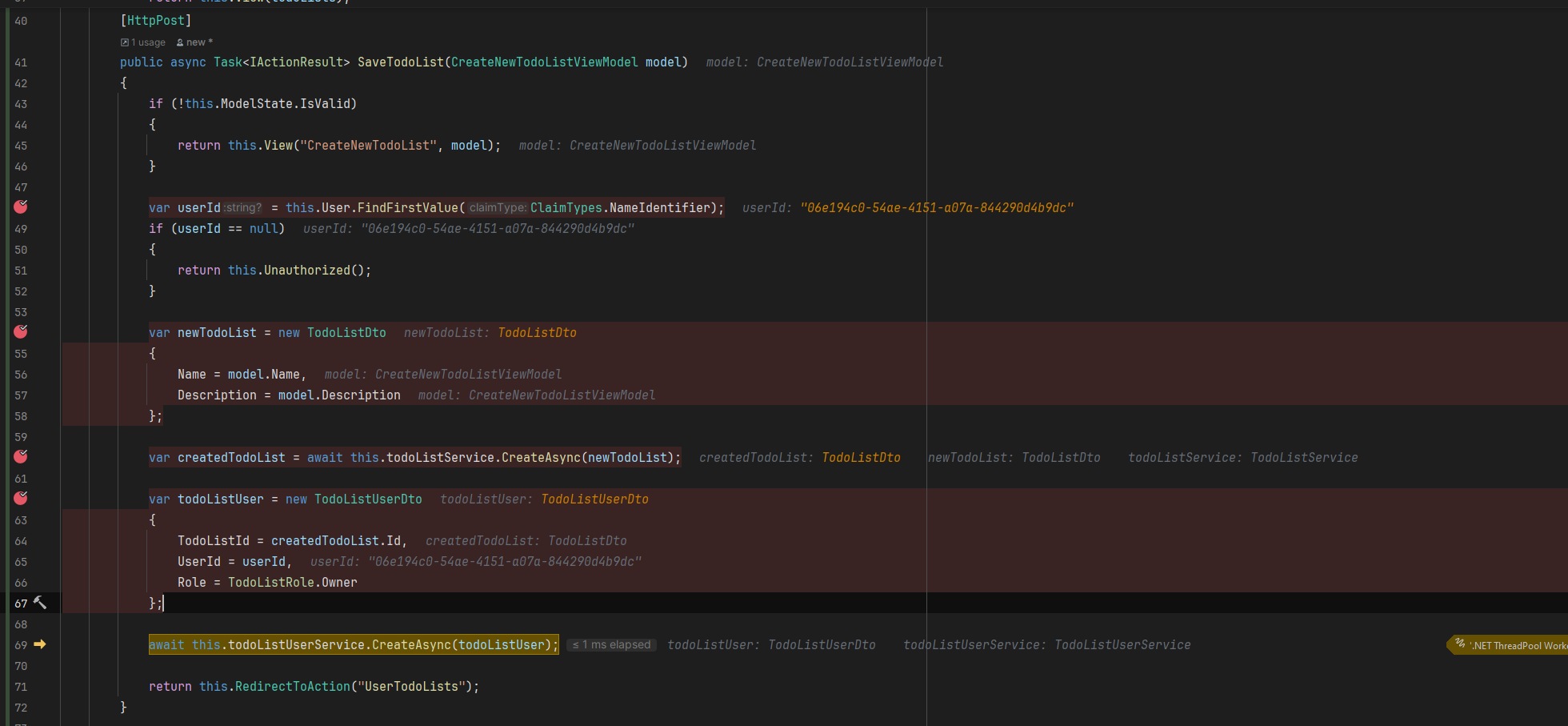Open the '1 usage' code lens
Image resolution: width=1568 pixels, height=726 pixels.
[x=143, y=42]
